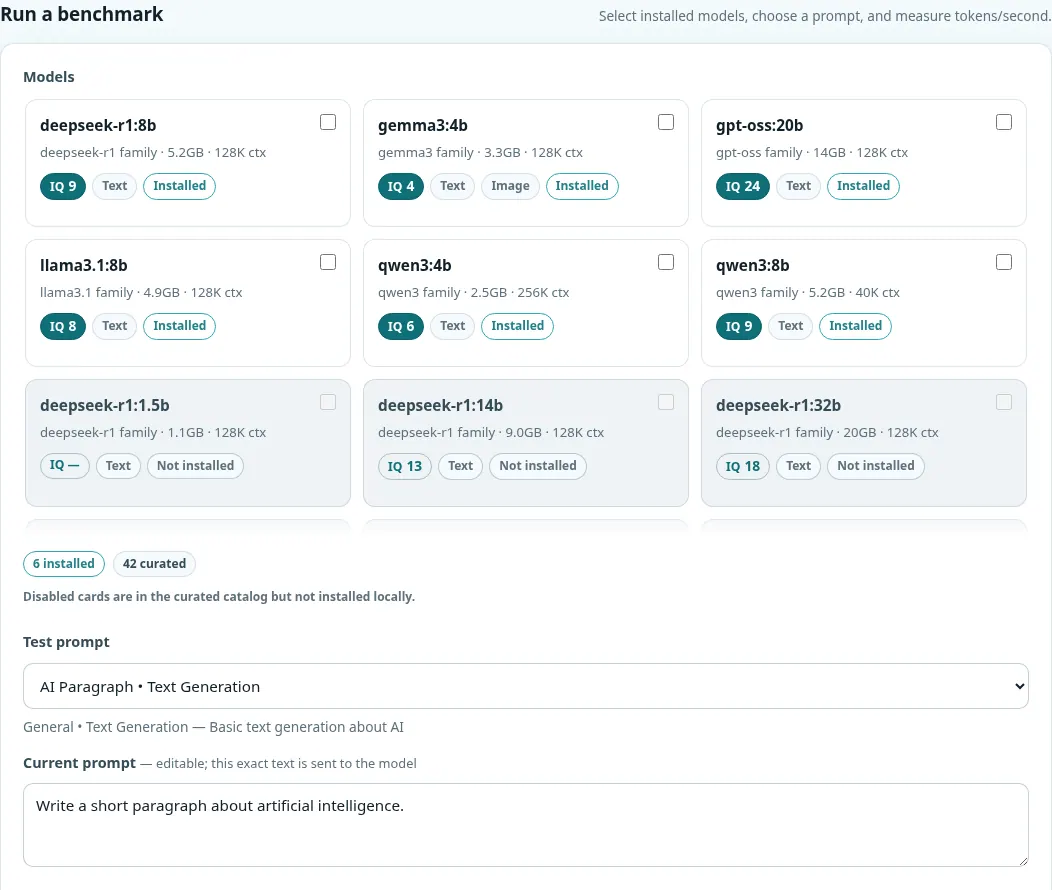Click the qwen3:4b model title
The height and width of the screenshot is (890, 1052).
[x=415, y=266]
